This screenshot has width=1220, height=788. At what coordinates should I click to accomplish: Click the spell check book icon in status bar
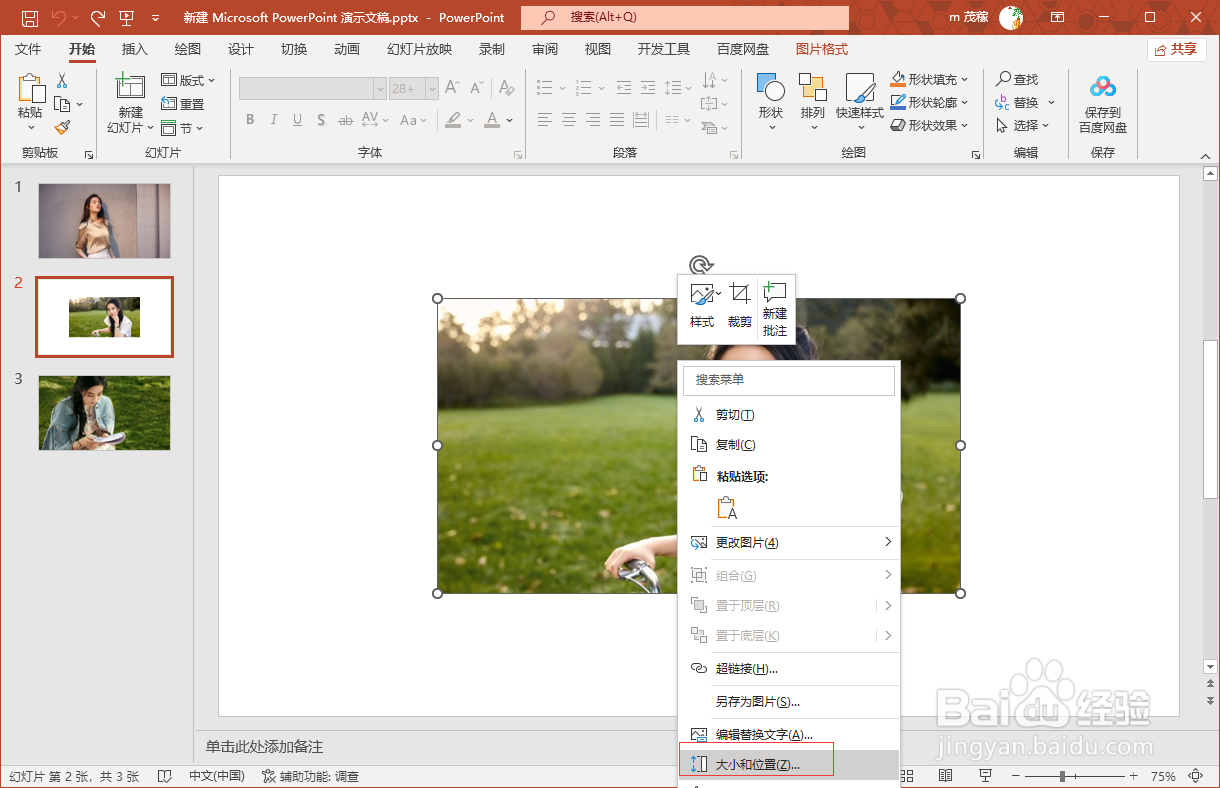point(165,776)
